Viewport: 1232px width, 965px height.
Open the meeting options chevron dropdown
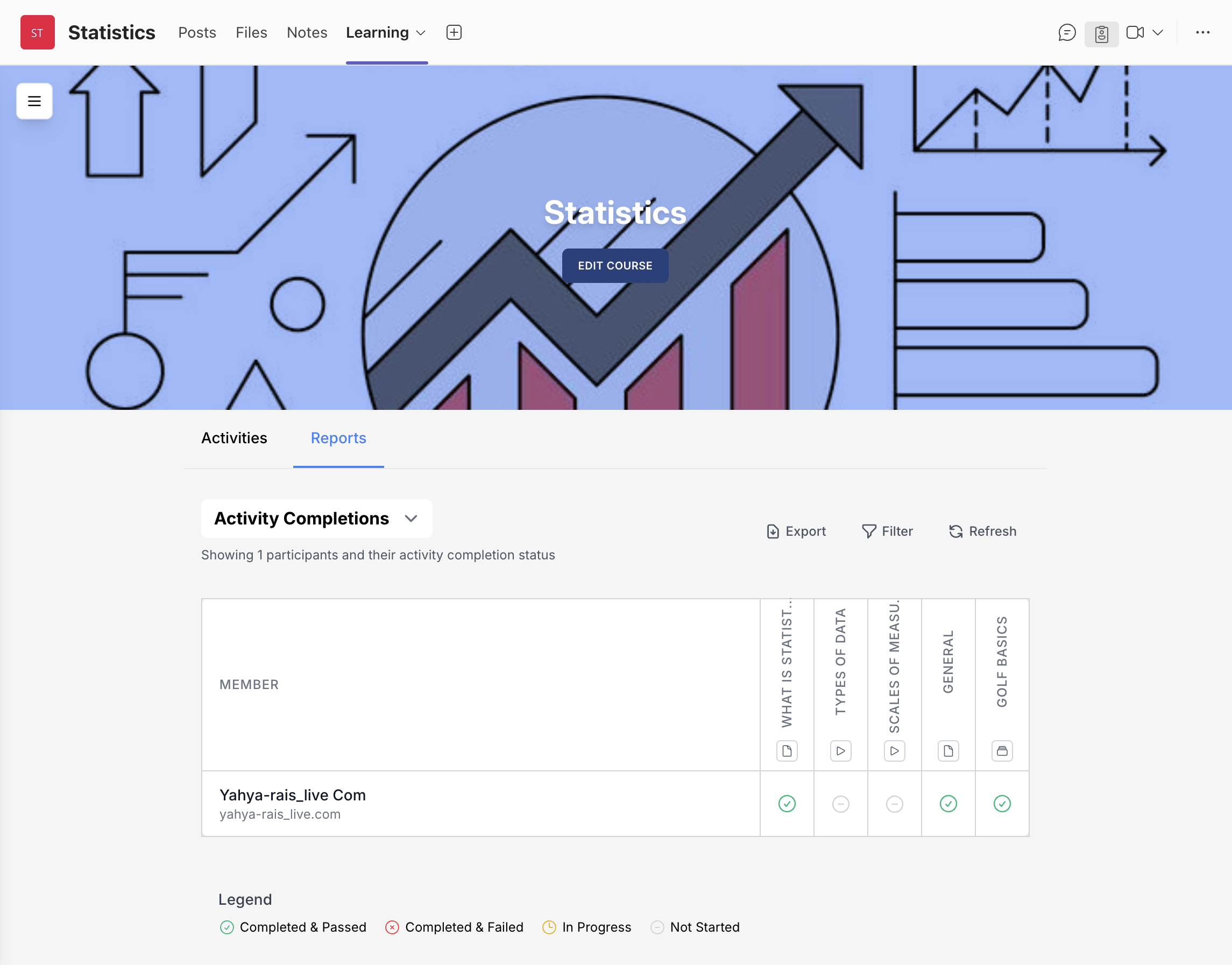point(1158,33)
